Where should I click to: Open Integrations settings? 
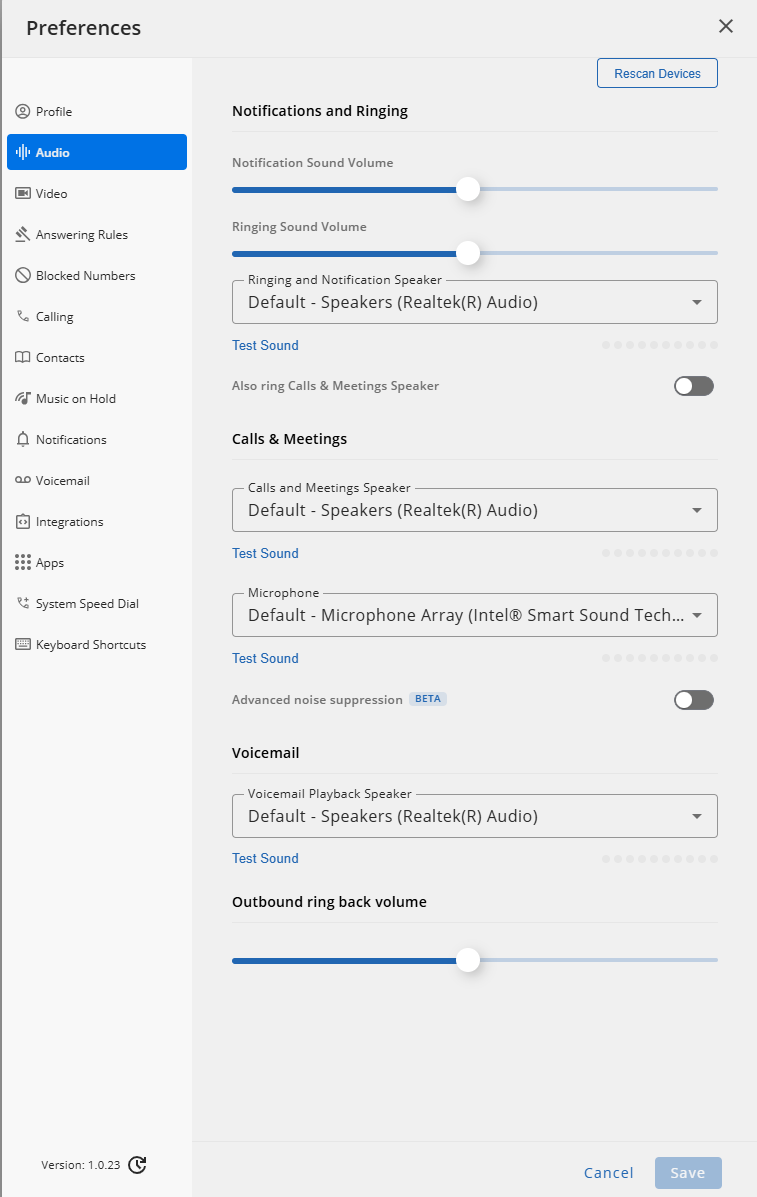click(97, 521)
